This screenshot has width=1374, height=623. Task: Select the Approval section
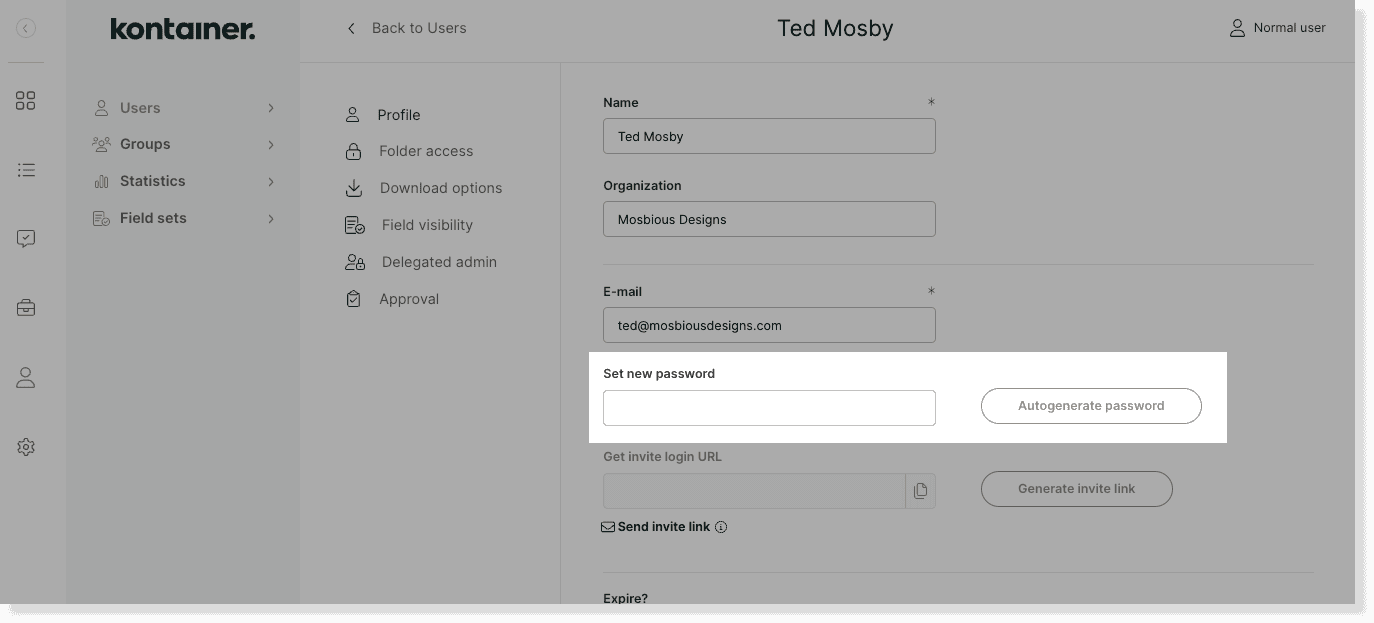click(409, 298)
